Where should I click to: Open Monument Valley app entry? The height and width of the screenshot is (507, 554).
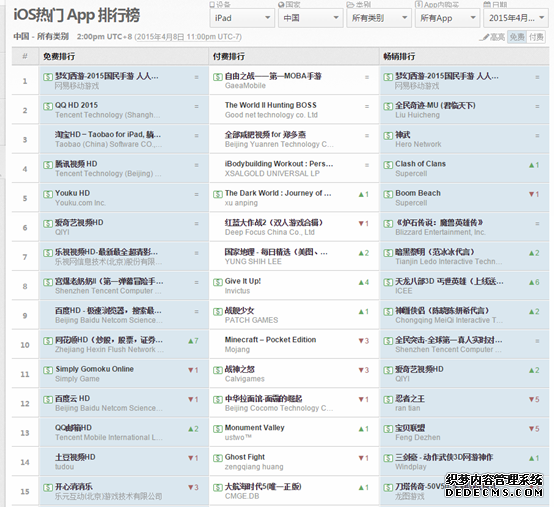coord(254,428)
